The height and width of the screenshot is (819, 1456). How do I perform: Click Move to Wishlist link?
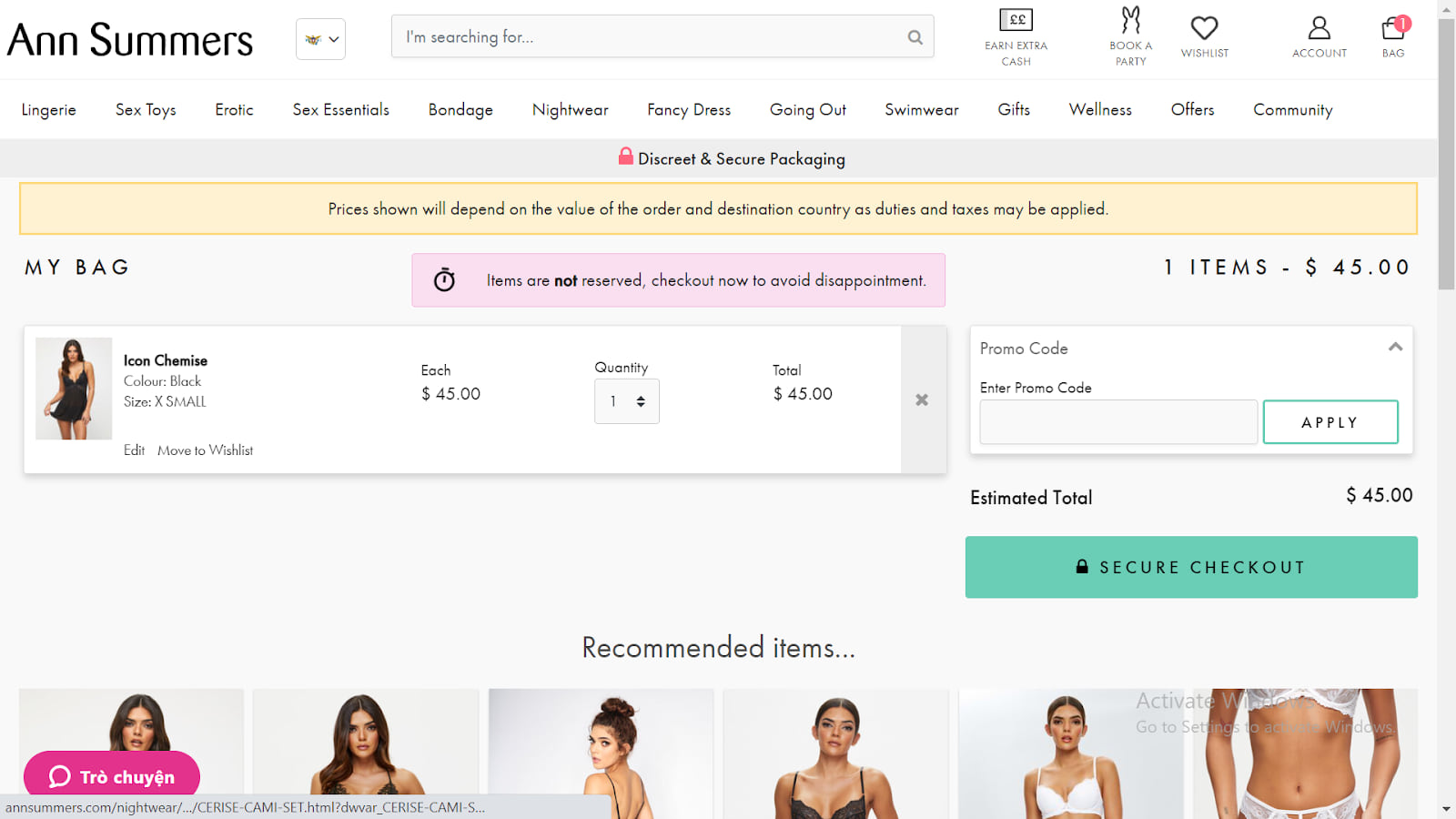[x=206, y=450]
